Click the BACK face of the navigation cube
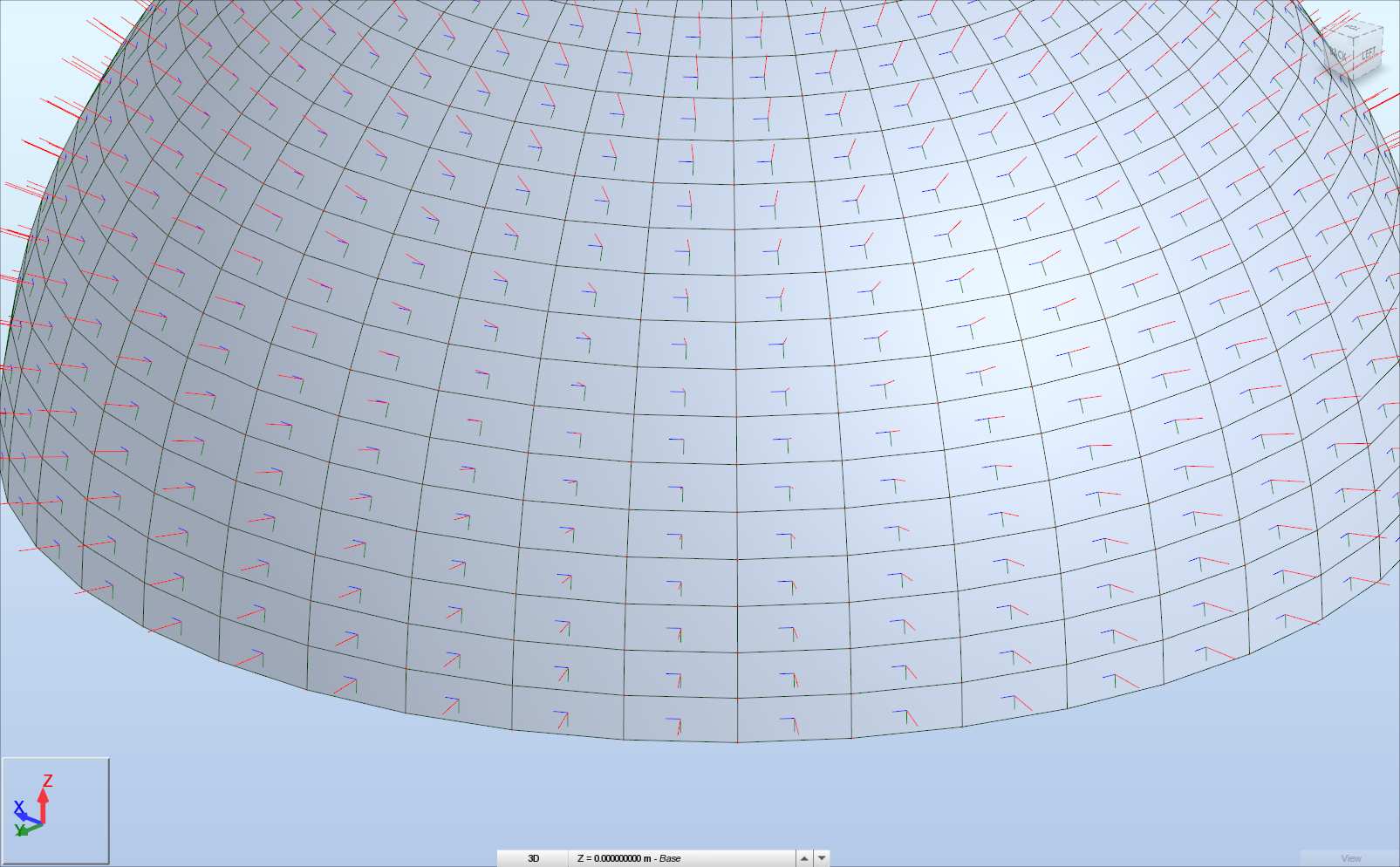 pyautogui.click(x=1338, y=54)
